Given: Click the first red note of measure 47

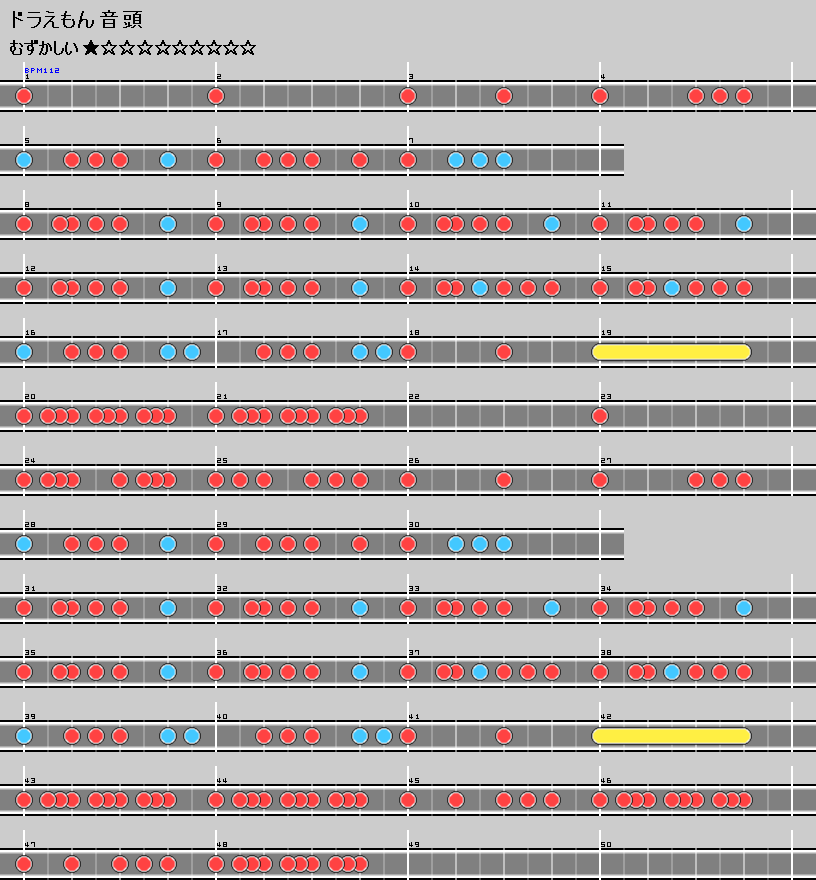Looking at the screenshot, I should coord(24,864).
